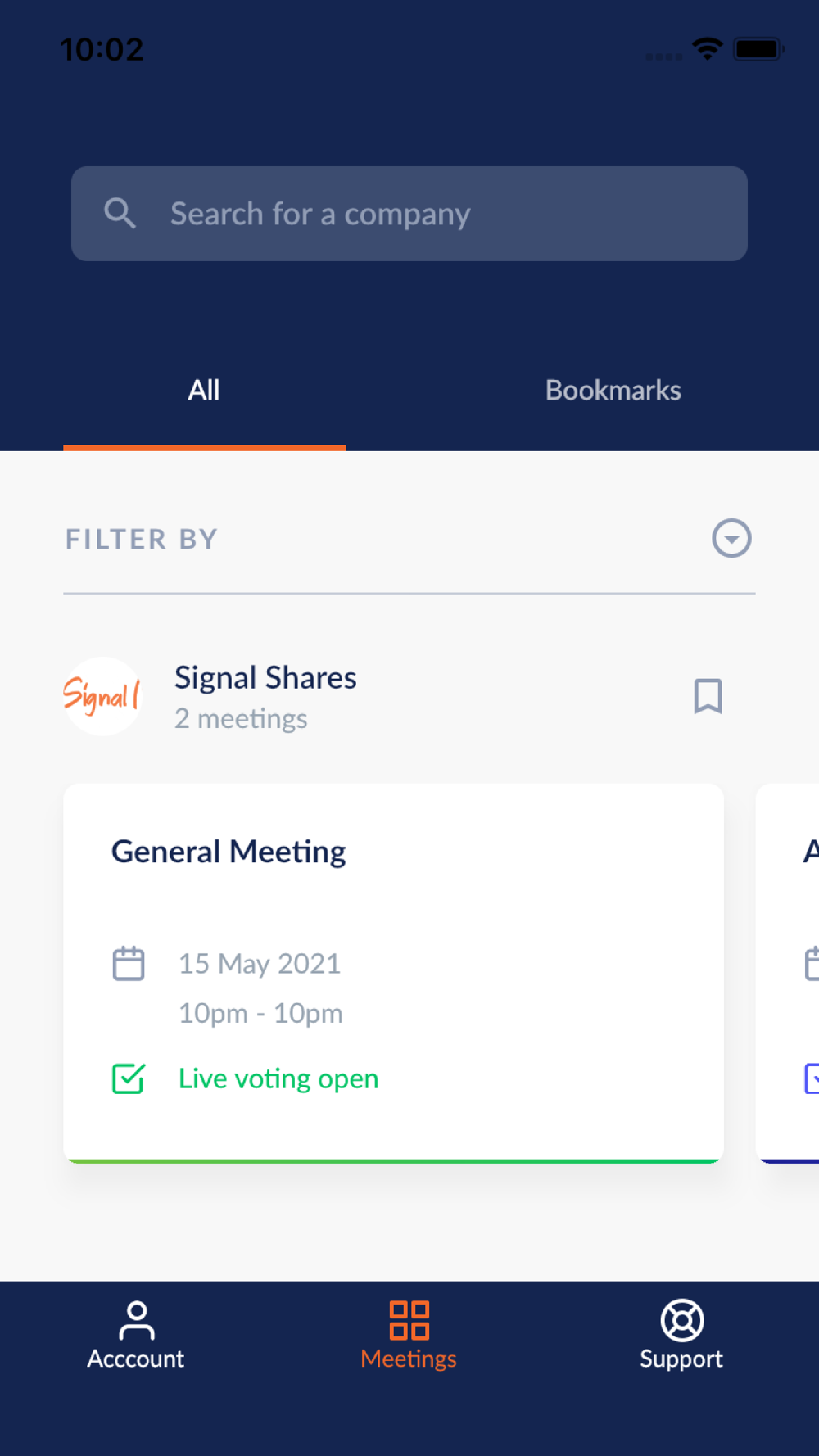Open the Support lifebuoy icon
The width and height of the screenshot is (819, 1456).
click(681, 1320)
